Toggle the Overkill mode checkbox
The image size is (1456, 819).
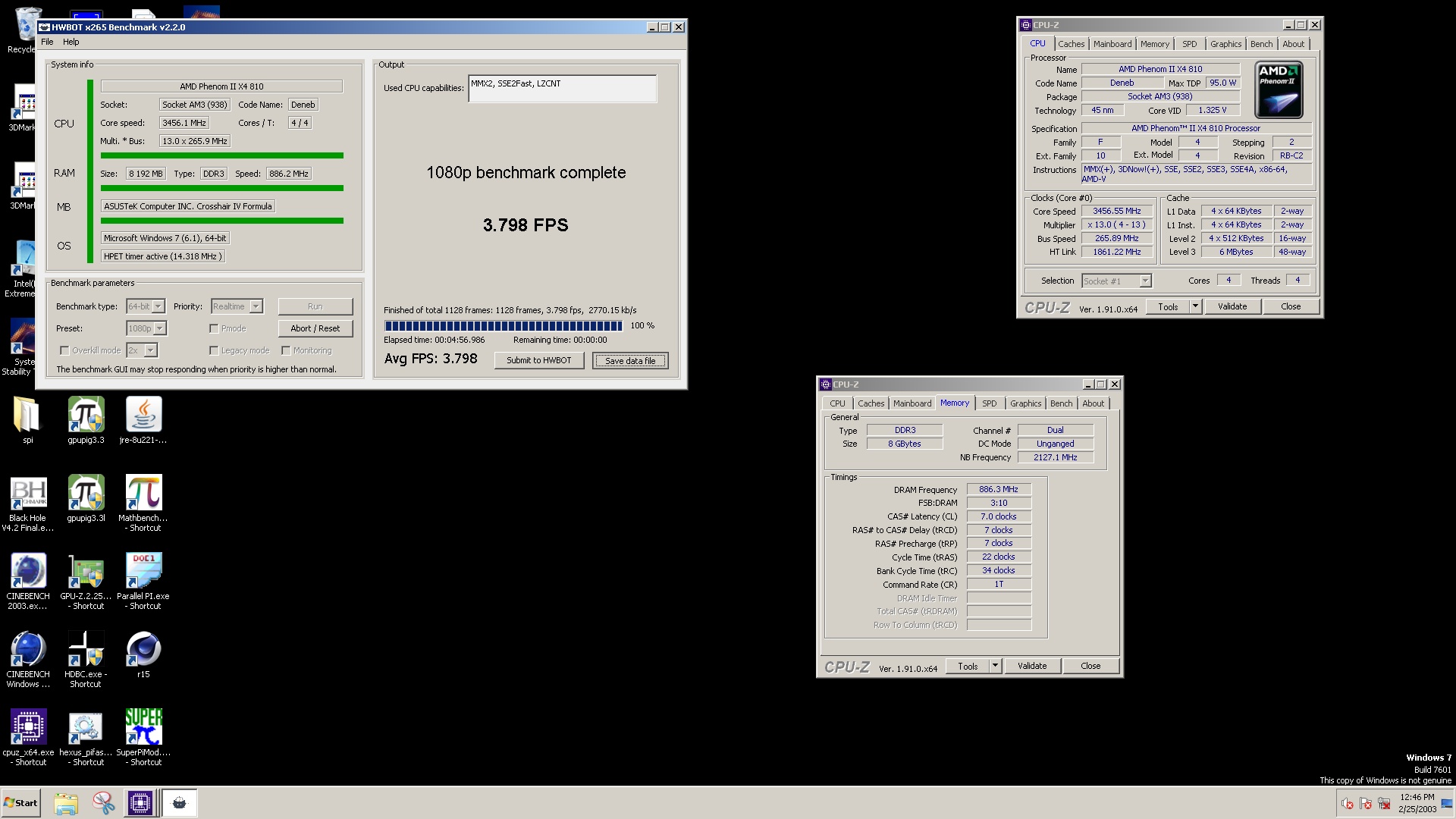coord(64,350)
